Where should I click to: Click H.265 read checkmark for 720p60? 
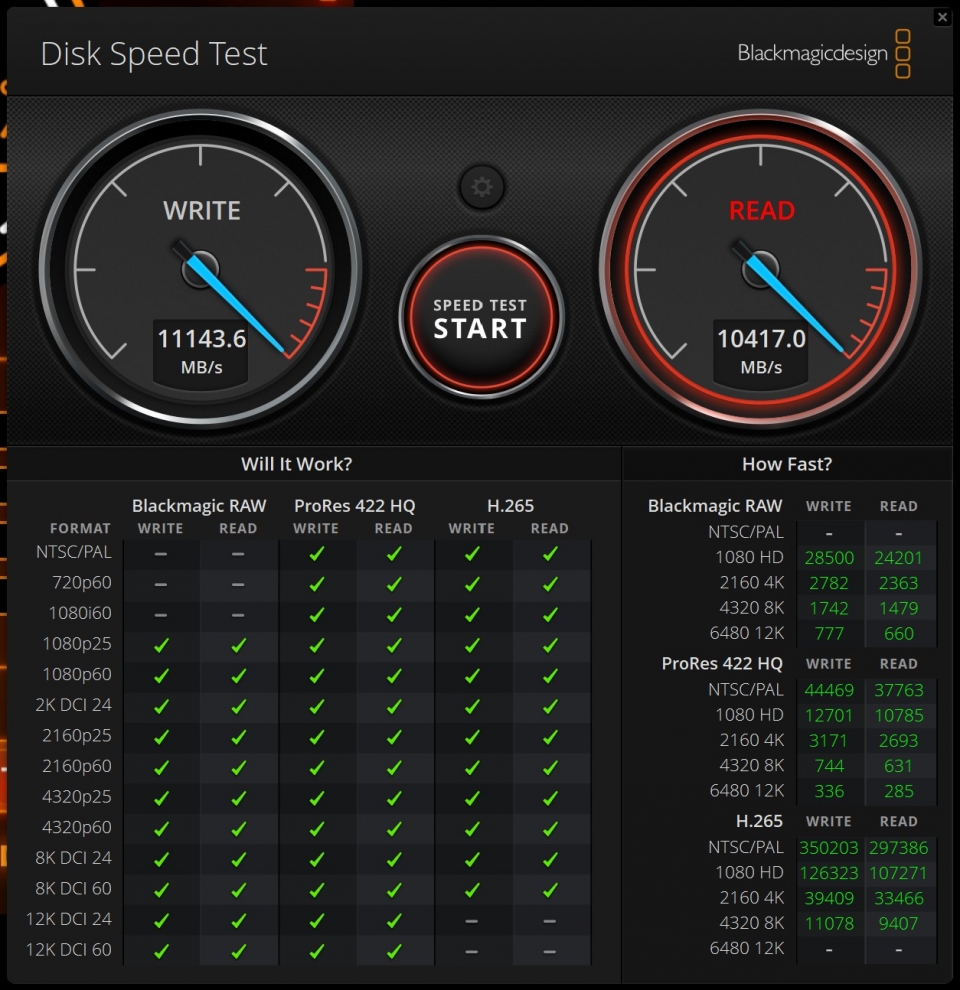(x=550, y=584)
